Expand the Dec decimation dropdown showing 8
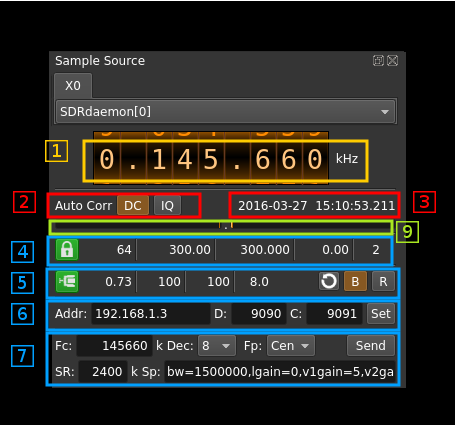The width and height of the screenshot is (455, 425). (x=217, y=346)
